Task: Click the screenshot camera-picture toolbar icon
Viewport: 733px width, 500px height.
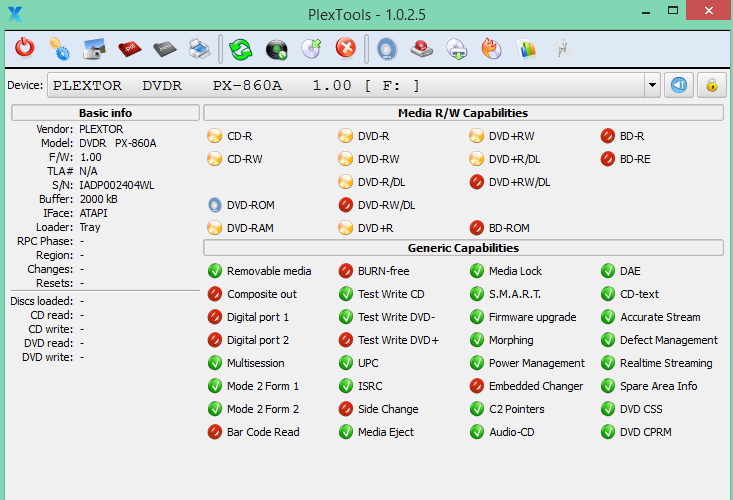Action: pyautogui.click(x=94, y=49)
